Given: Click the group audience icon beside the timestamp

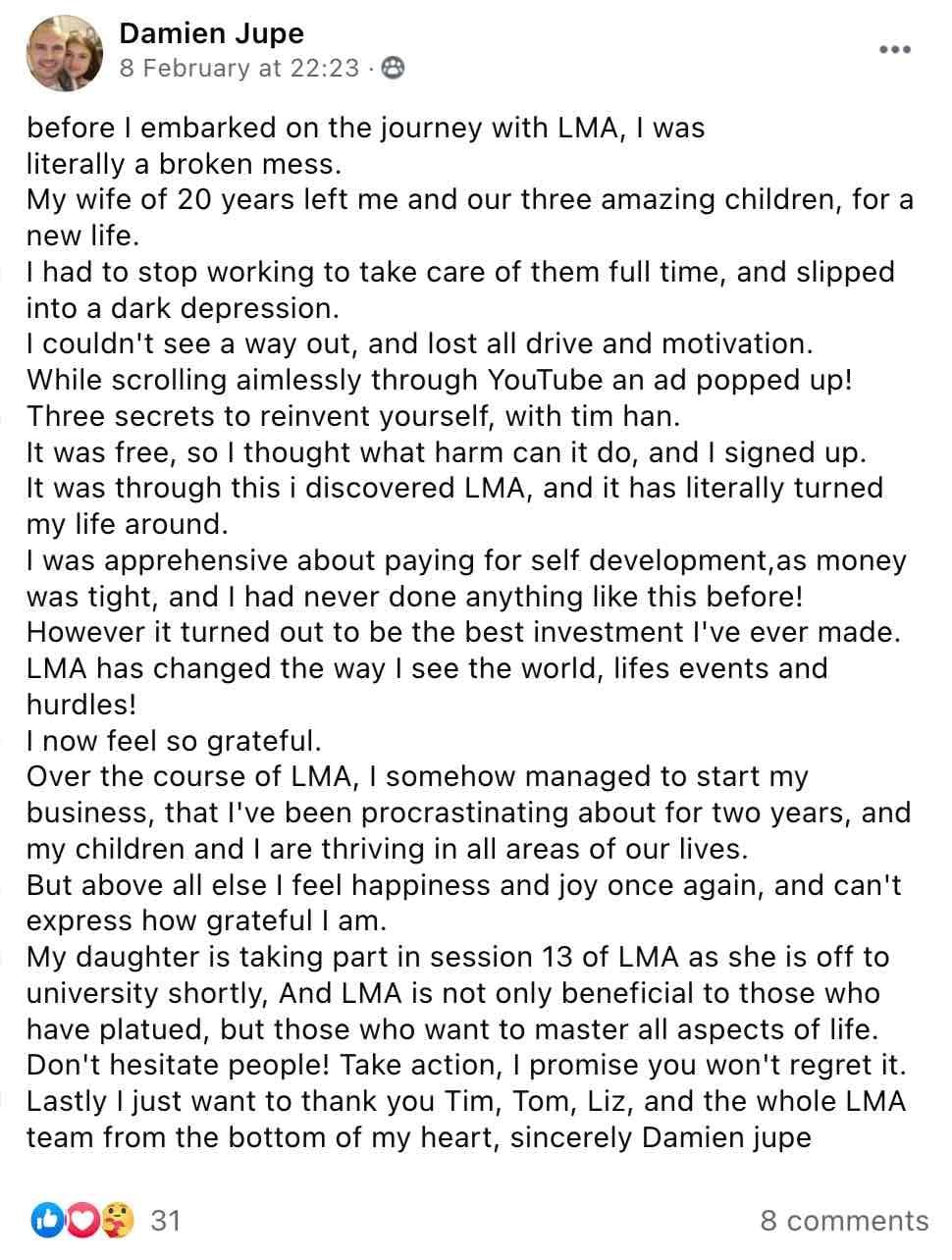Looking at the screenshot, I should [392, 68].
